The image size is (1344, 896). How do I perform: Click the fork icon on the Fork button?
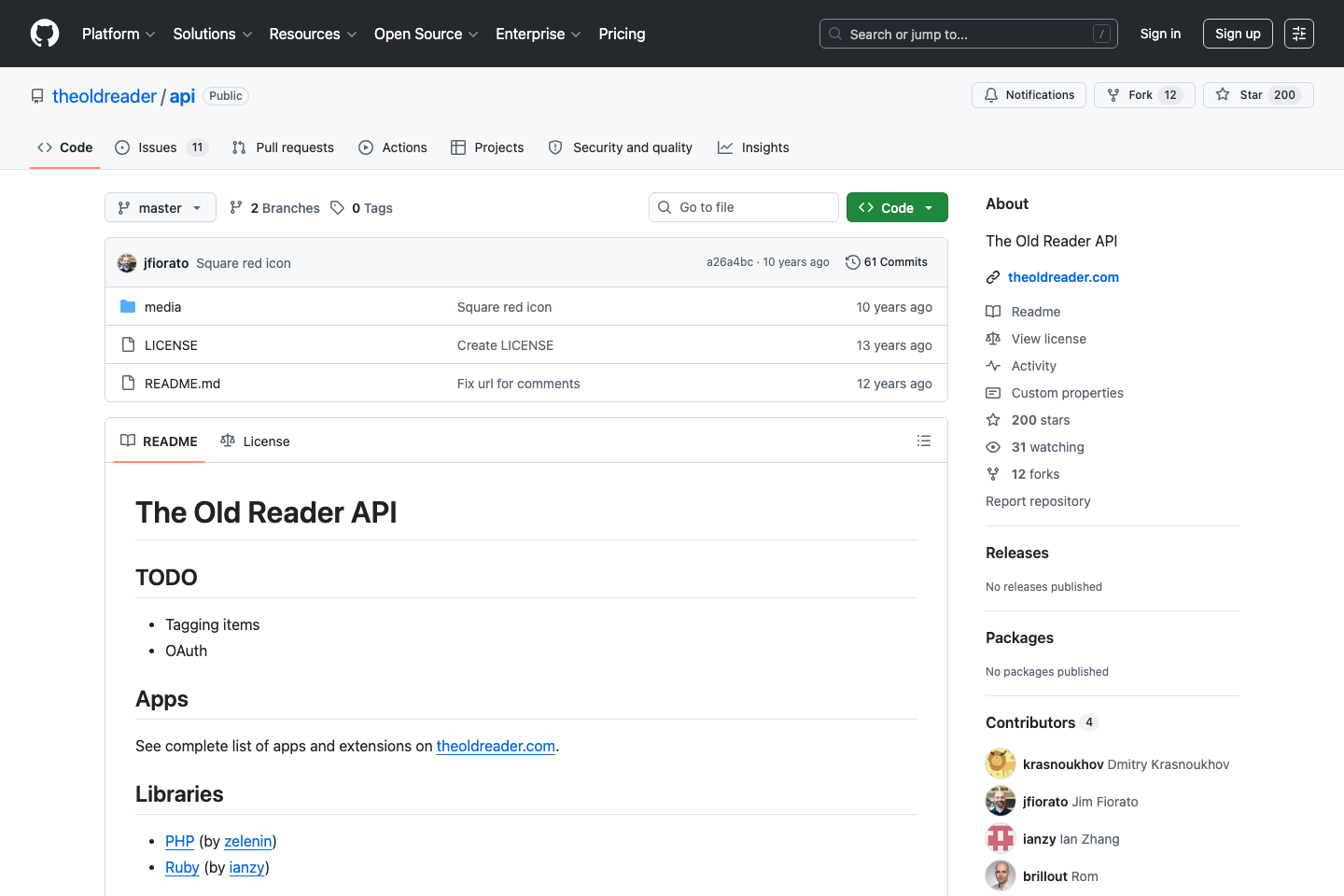(x=1113, y=94)
